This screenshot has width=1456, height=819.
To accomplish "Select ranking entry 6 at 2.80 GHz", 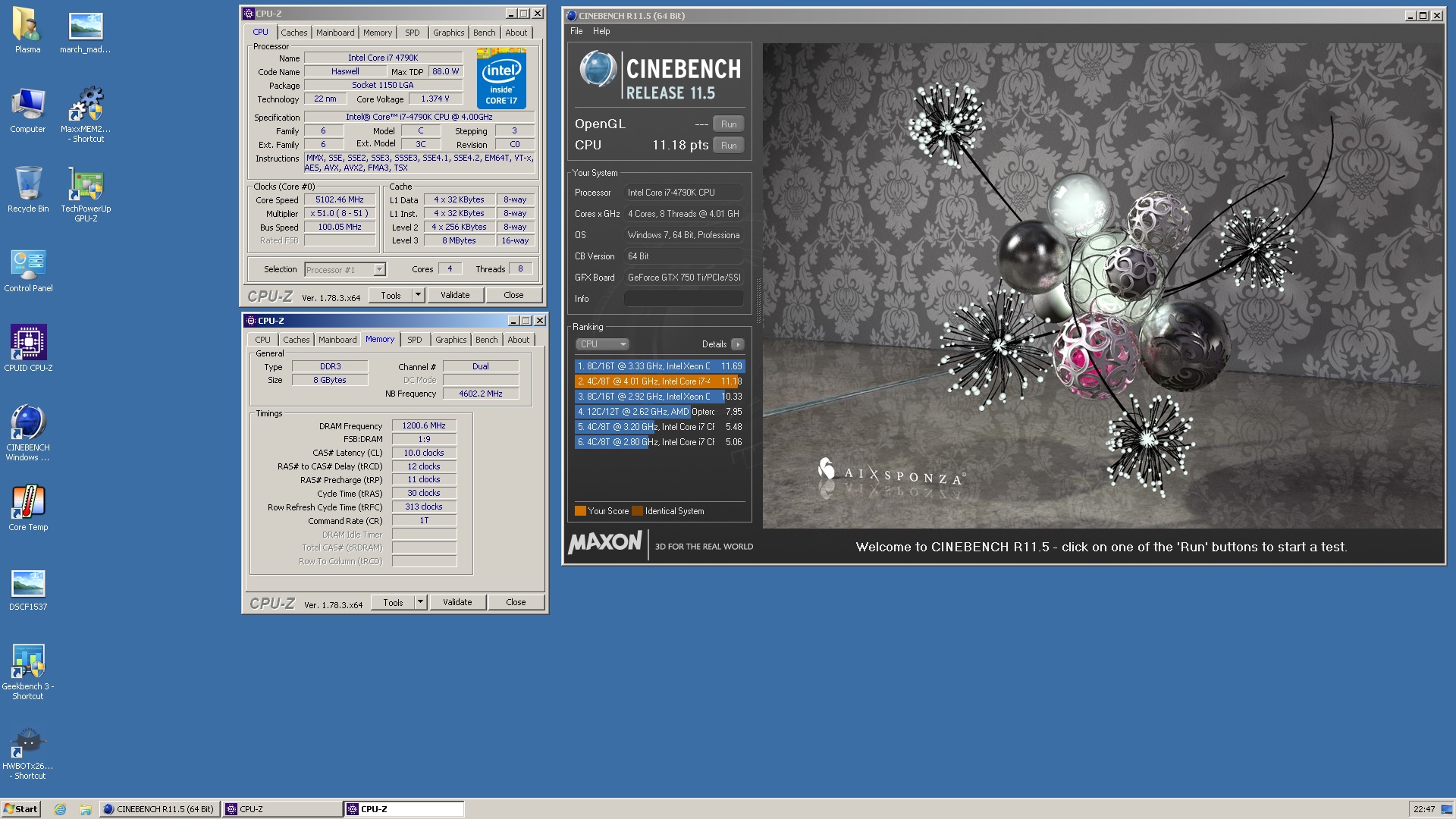I will [x=660, y=442].
